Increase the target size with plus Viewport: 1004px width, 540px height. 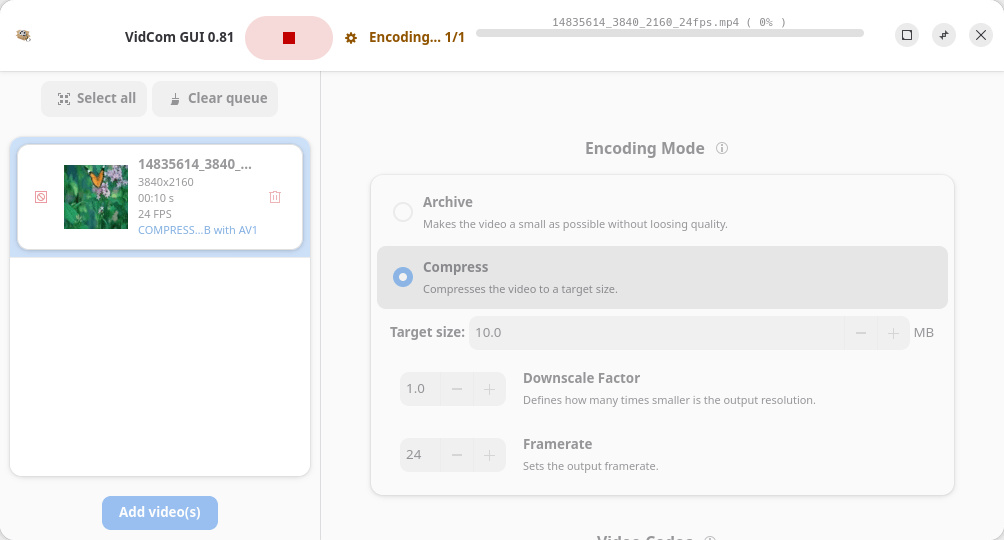(x=893, y=333)
